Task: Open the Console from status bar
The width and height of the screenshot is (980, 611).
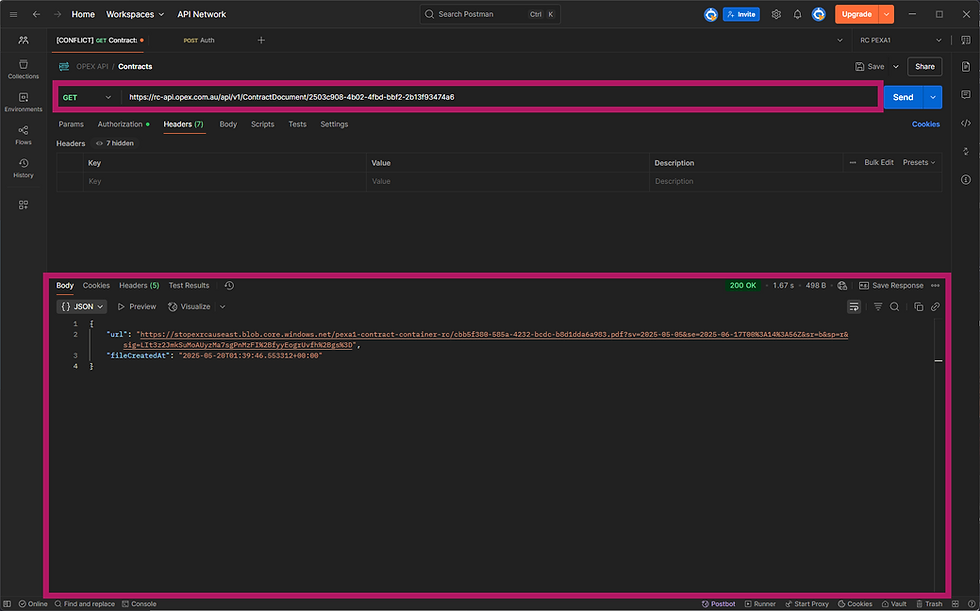Action: (x=139, y=604)
